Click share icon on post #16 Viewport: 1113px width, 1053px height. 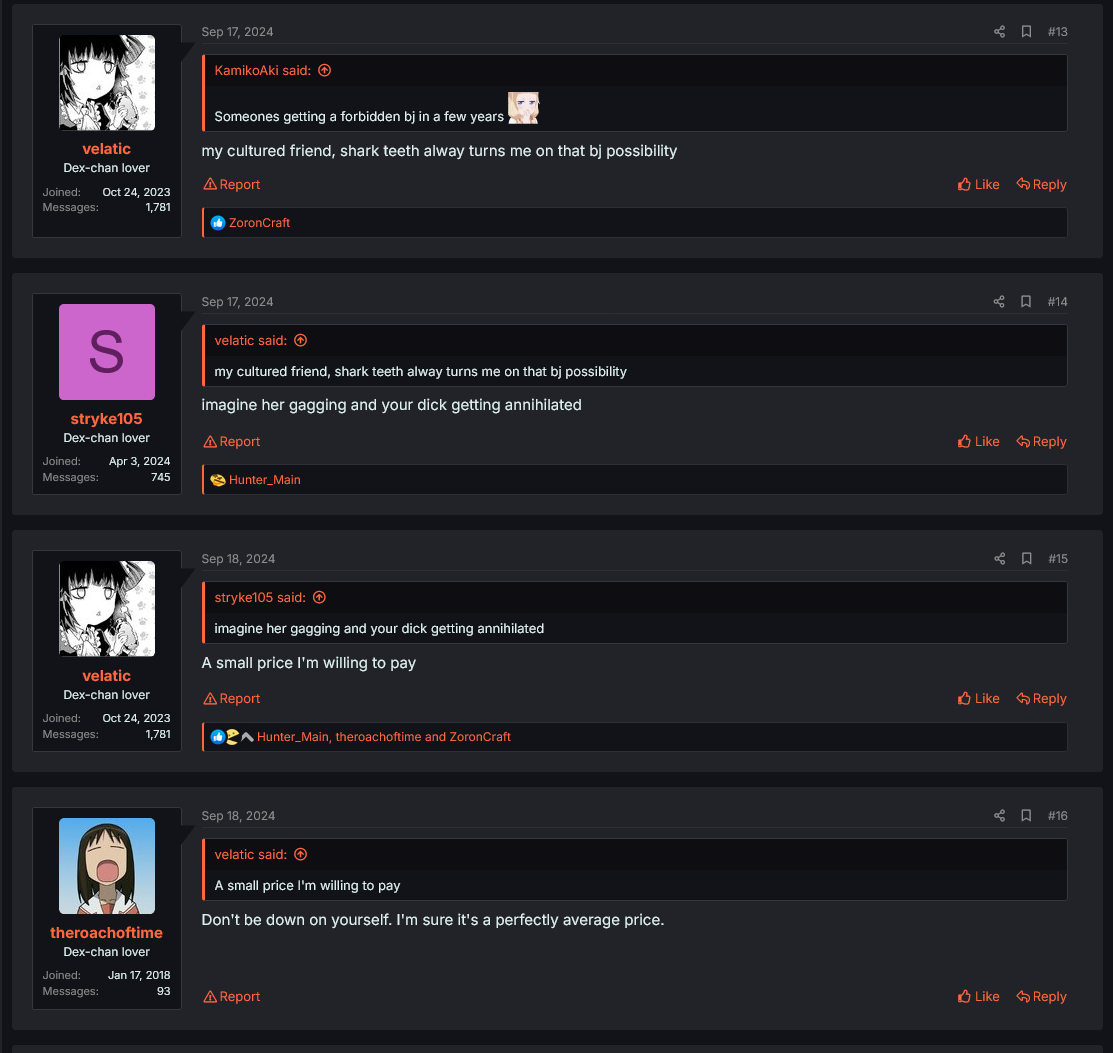(x=999, y=816)
